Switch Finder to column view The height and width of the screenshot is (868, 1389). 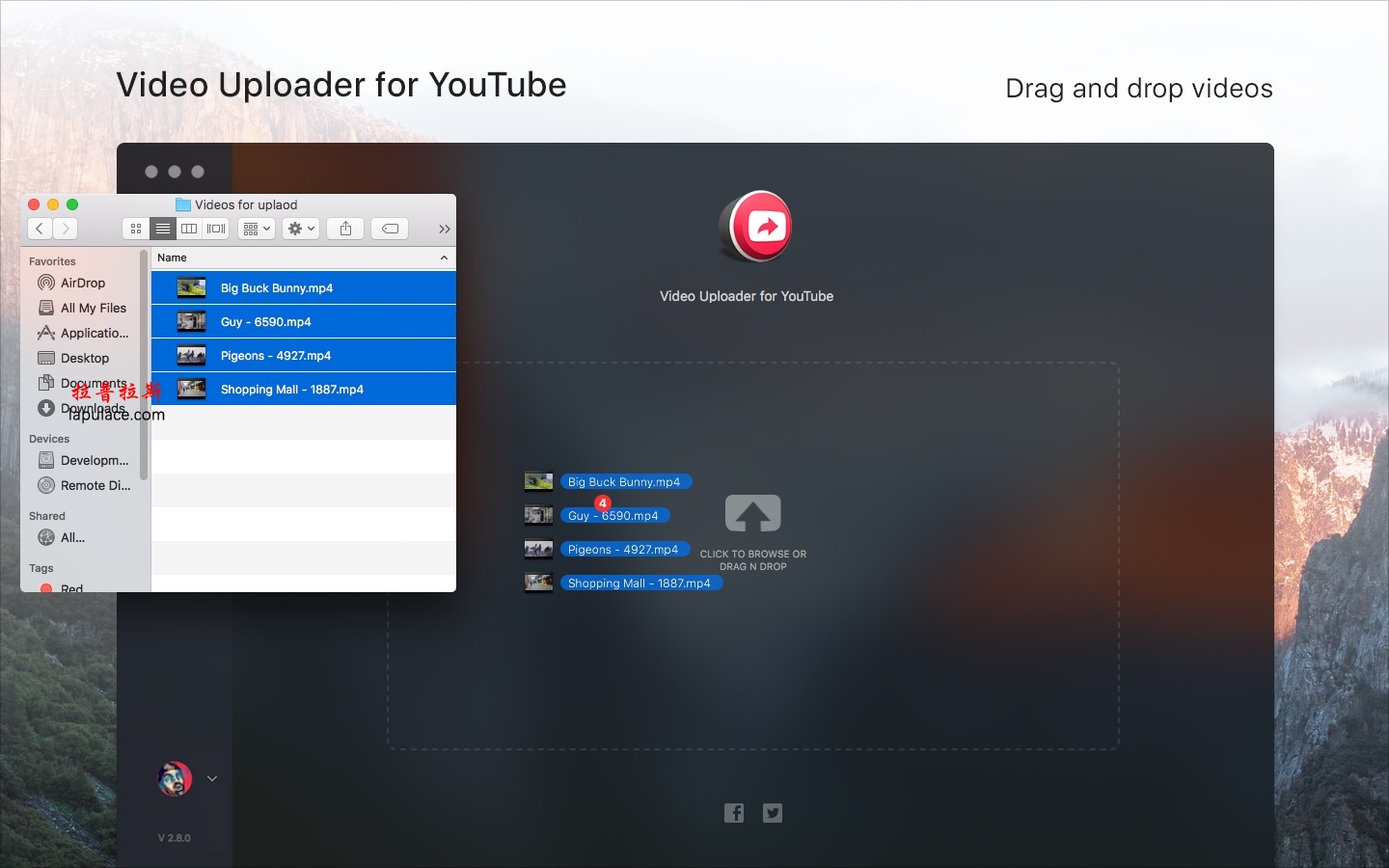pyautogui.click(x=189, y=229)
